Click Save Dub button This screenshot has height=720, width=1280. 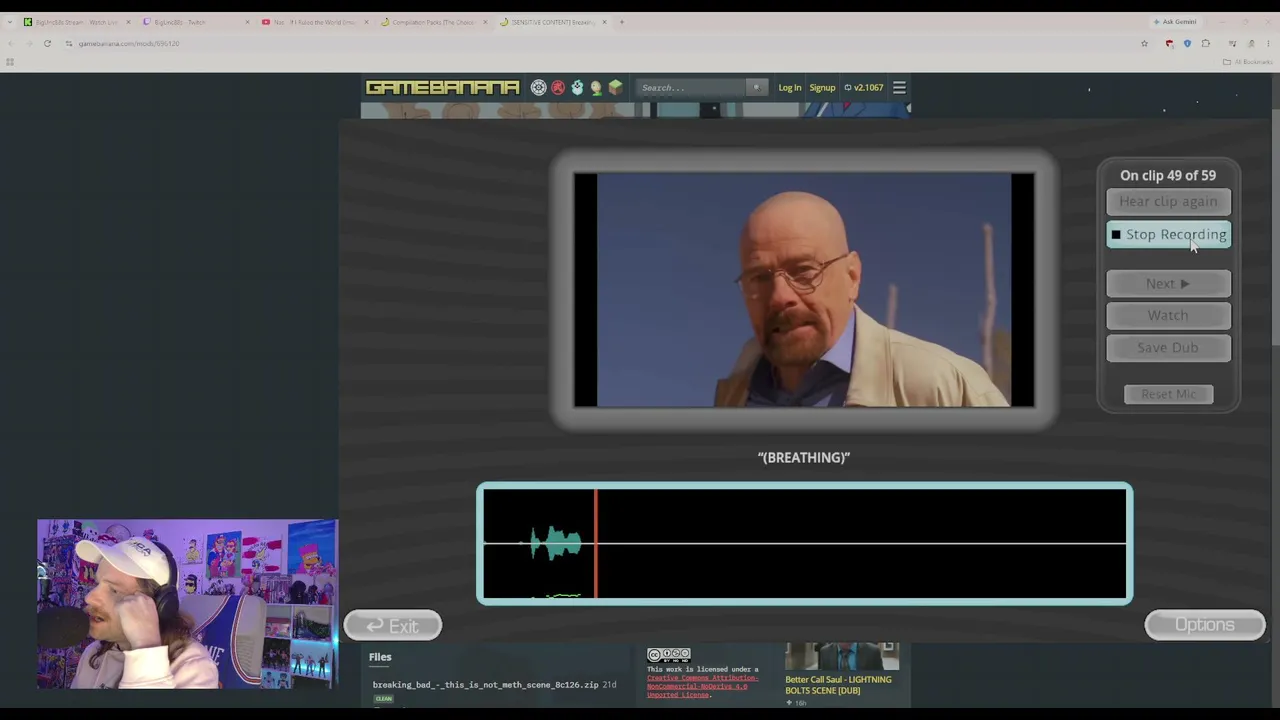pos(1168,347)
